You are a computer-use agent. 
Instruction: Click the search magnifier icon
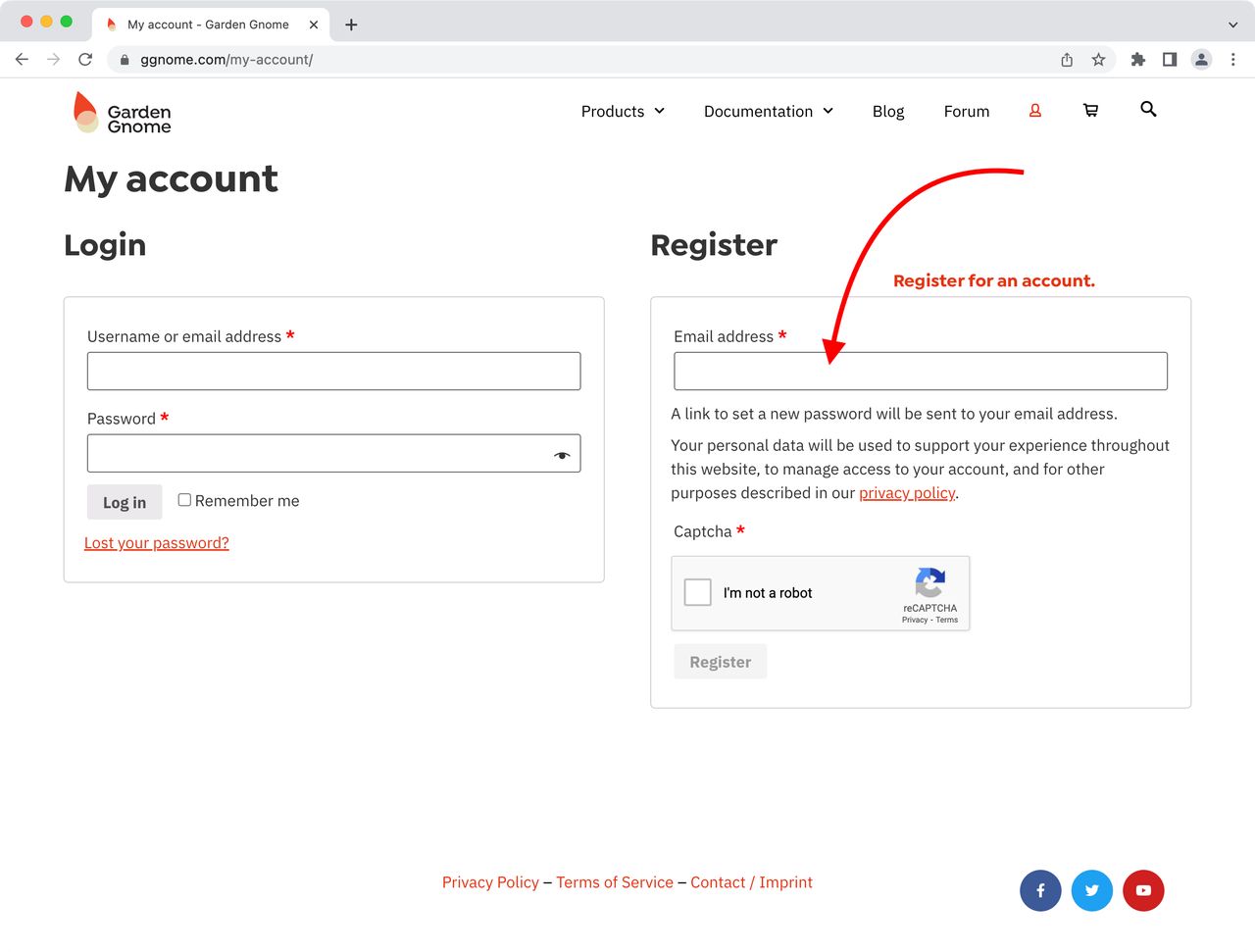pos(1148,110)
